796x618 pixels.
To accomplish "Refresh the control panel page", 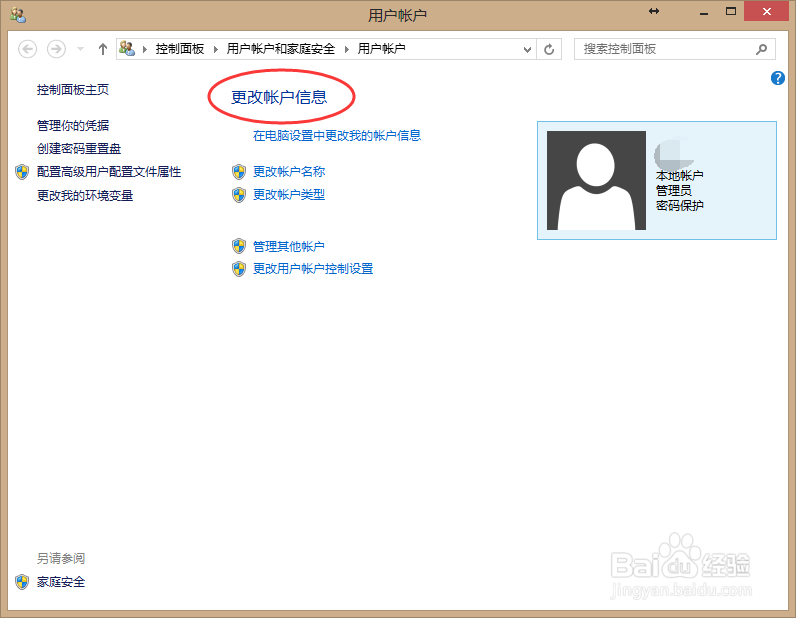I will click(549, 49).
